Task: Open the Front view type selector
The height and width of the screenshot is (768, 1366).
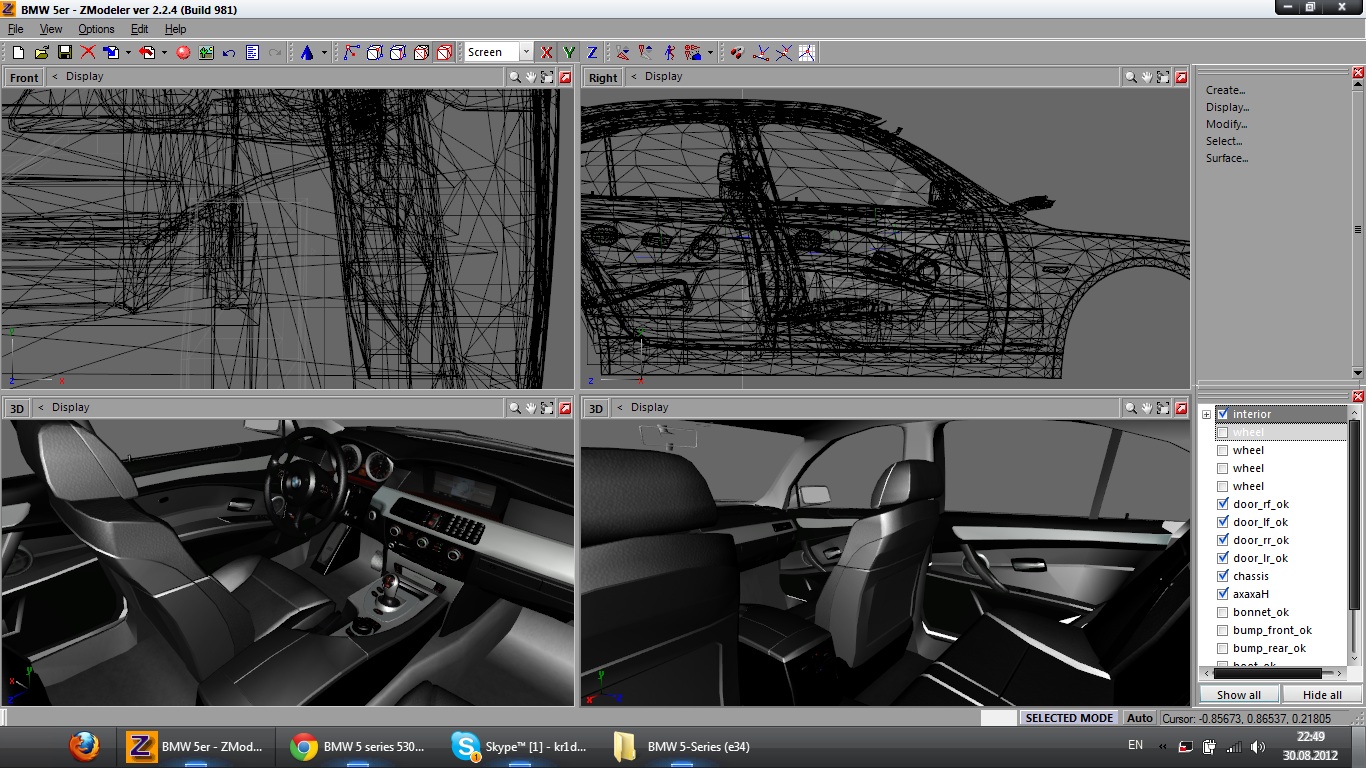Action: pos(23,77)
